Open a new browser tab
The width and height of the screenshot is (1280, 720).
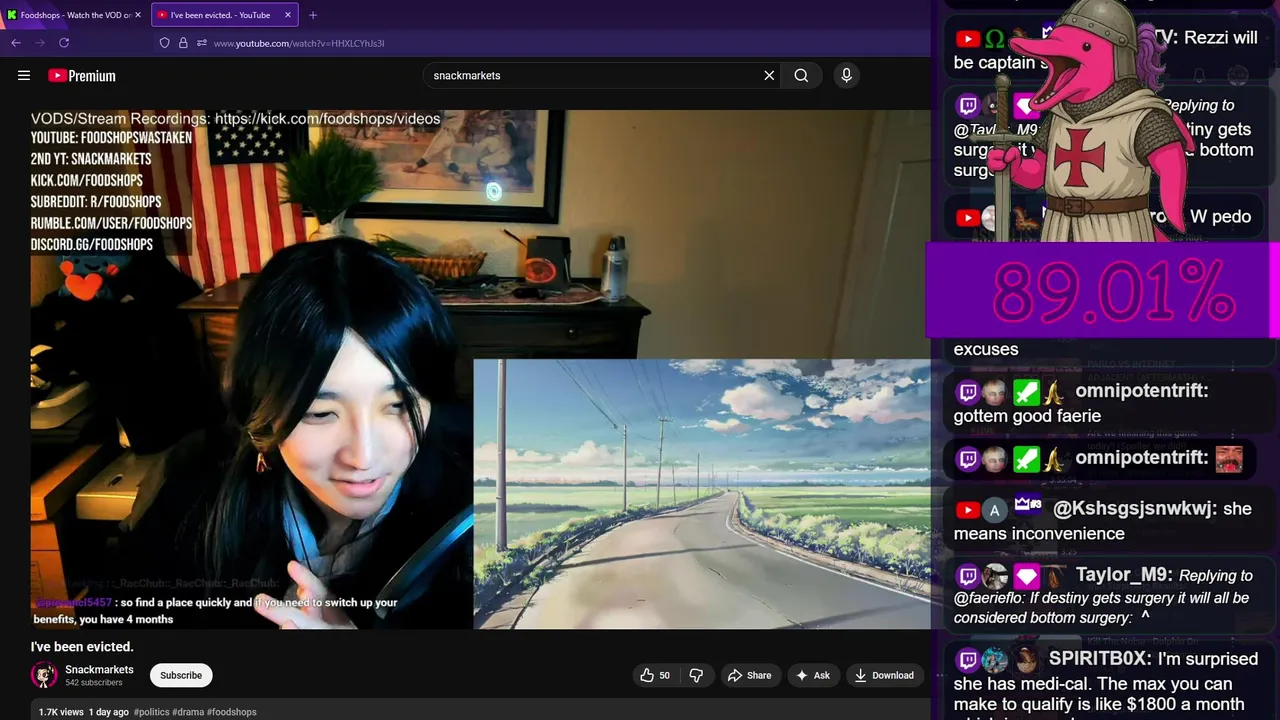(313, 15)
